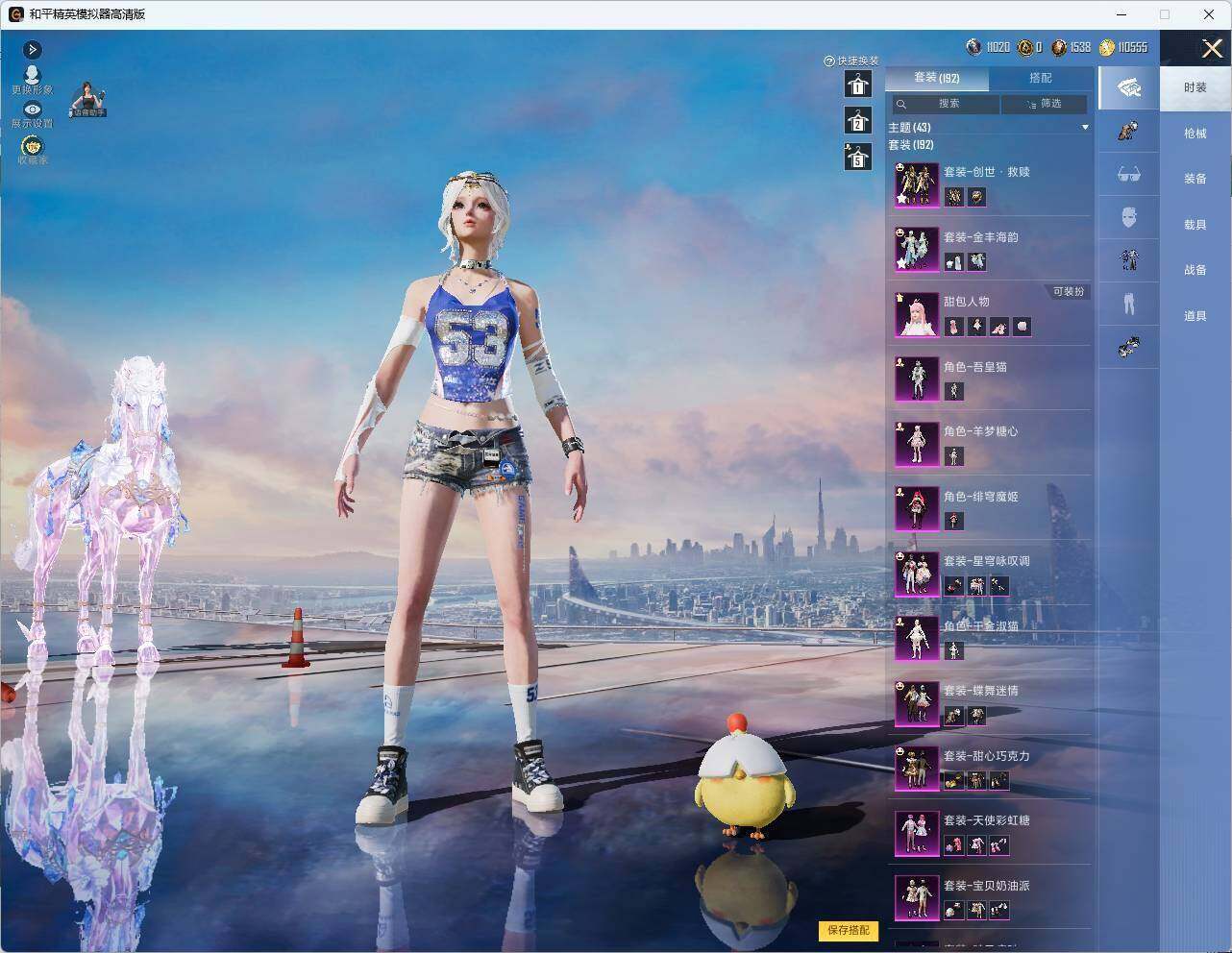Select the 角色-羊梦糖心 entry
The image size is (1232, 953).
click(x=989, y=444)
